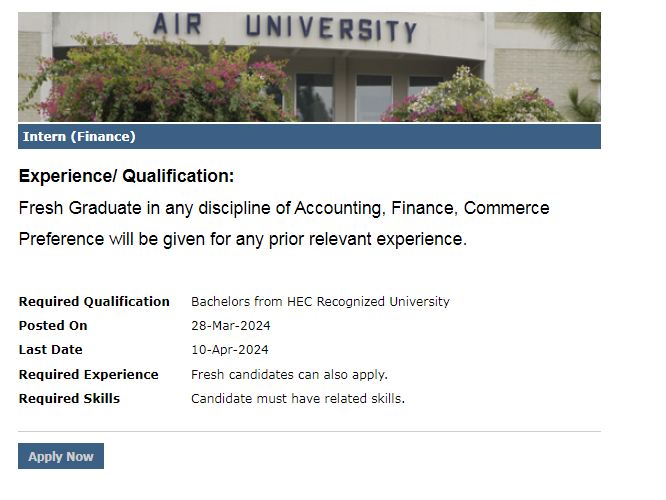Viewport: 666px width, 500px height.
Task: Click the Posted On label
Action: pos(53,325)
